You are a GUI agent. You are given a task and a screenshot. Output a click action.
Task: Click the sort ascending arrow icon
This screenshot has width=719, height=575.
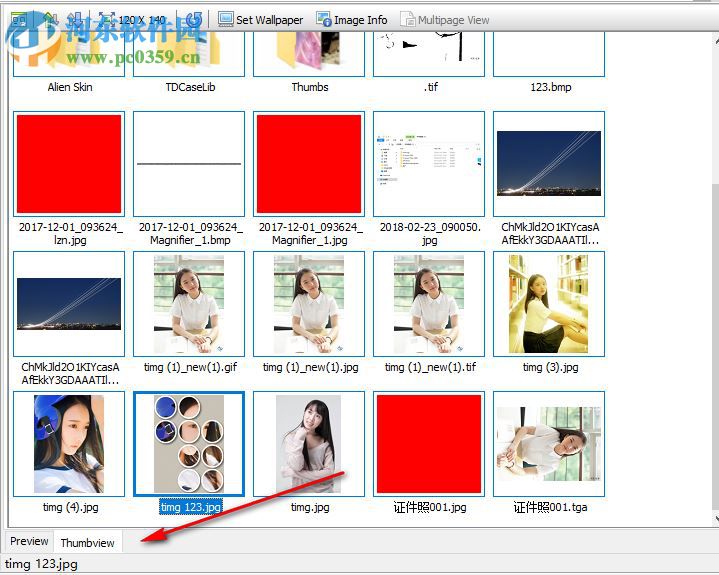[x=50, y=20]
